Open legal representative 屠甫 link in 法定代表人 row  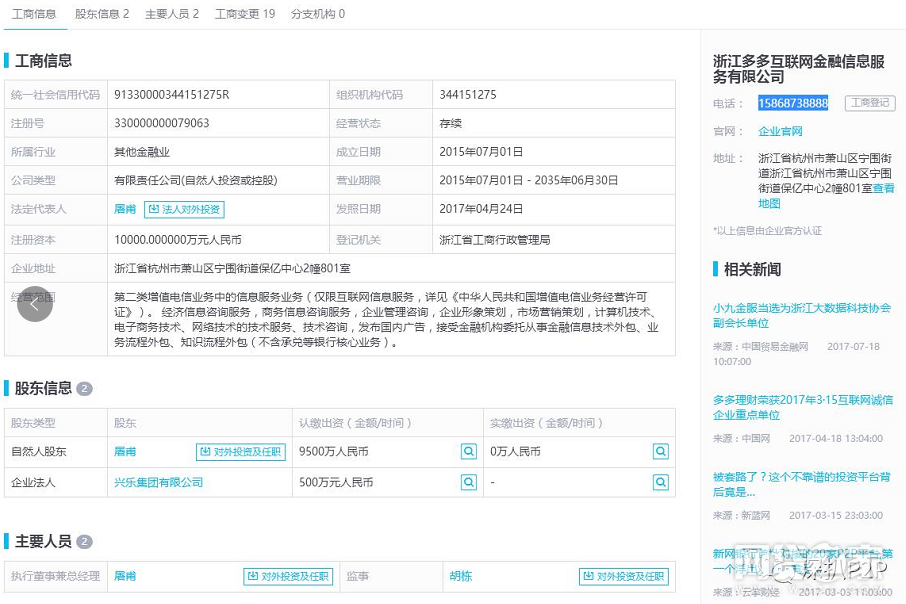tap(125, 209)
